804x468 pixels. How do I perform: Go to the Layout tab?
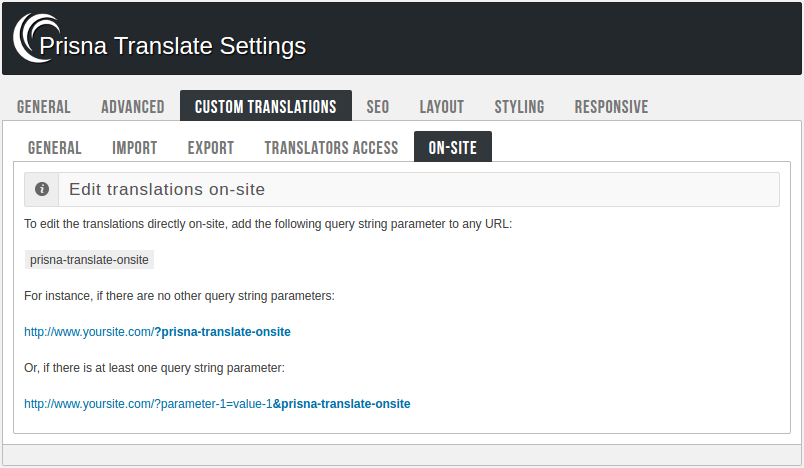click(x=441, y=107)
